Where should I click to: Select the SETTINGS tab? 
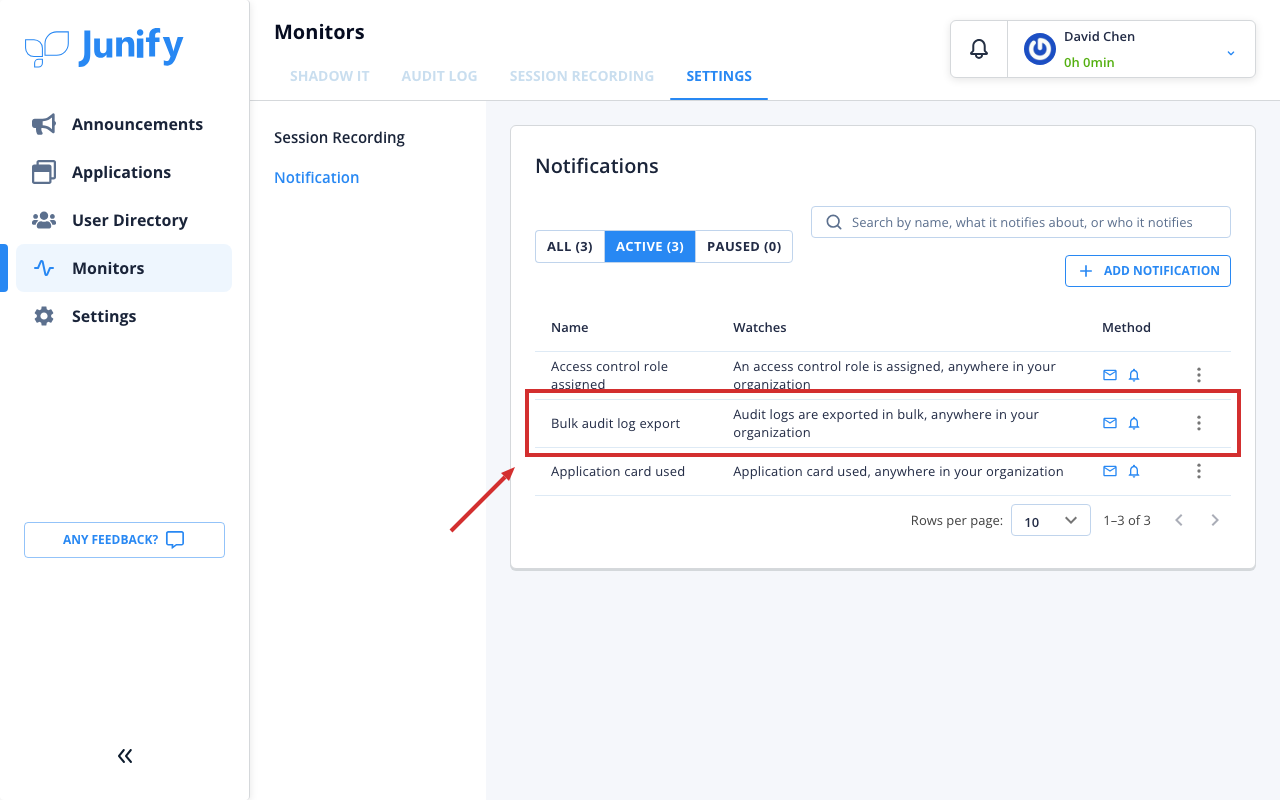click(719, 76)
